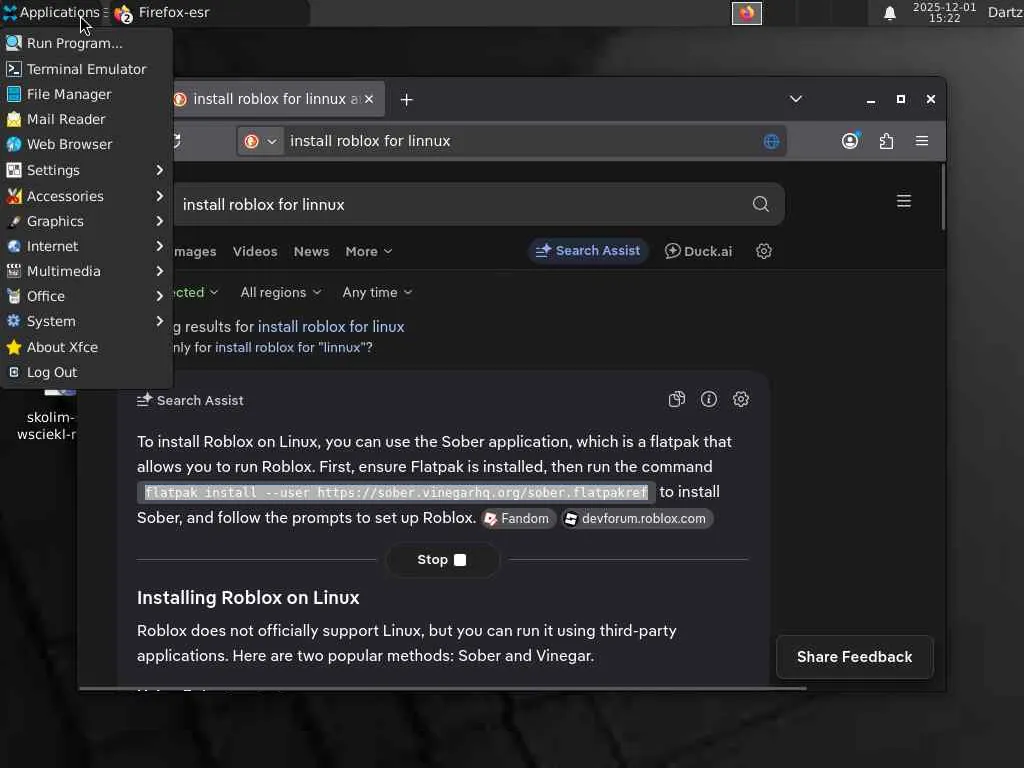Open the All regions filter dropdown
This screenshot has width=1024, height=768.
[281, 293]
